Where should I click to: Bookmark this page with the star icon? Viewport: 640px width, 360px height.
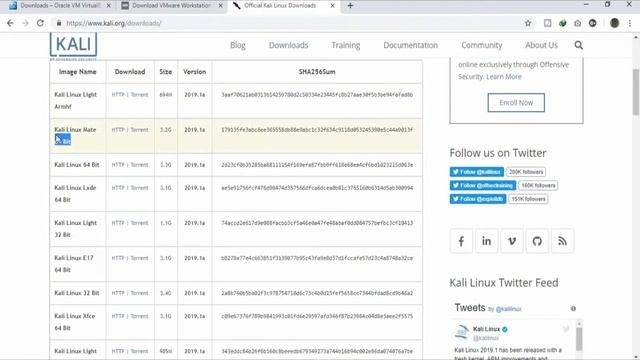[528, 23]
